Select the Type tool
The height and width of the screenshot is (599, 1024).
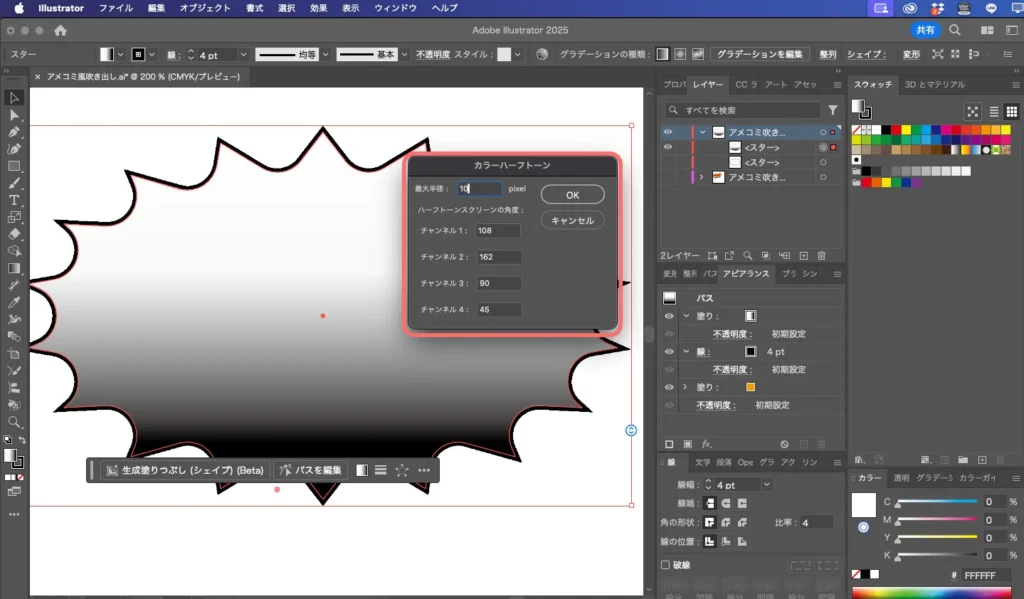14,200
